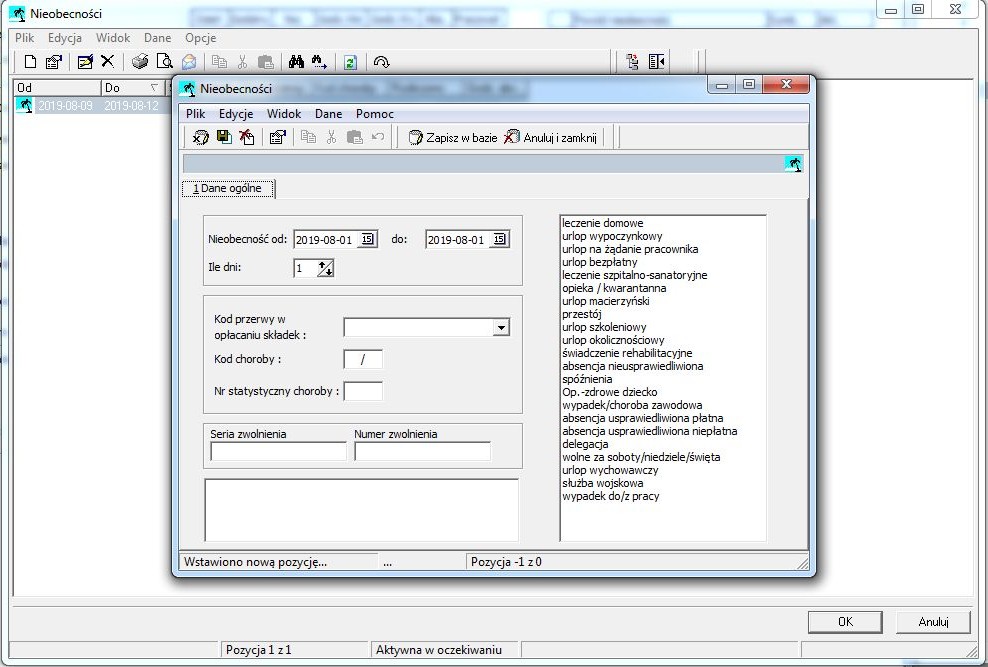The height and width of the screenshot is (667, 988).
Task: Open calendar picker for Nieobecność od date
Action: (x=367, y=239)
